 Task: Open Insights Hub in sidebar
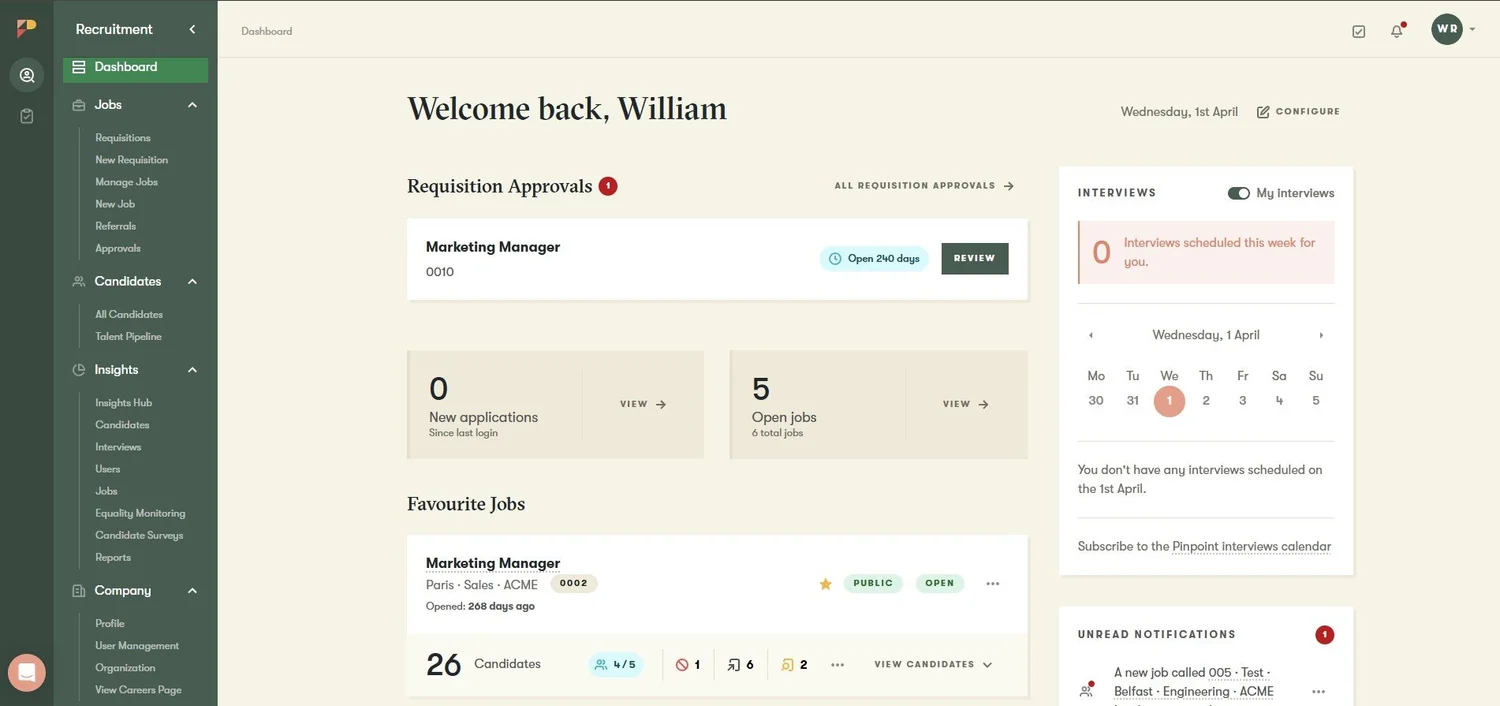[124, 403]
